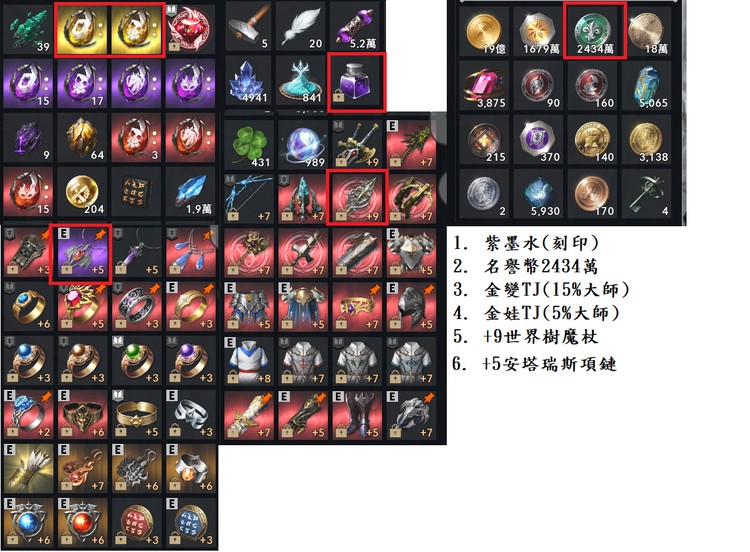Click the gold coin showing 19億
The width and height of the screenshot is (750, 552).
coord(485,31)
